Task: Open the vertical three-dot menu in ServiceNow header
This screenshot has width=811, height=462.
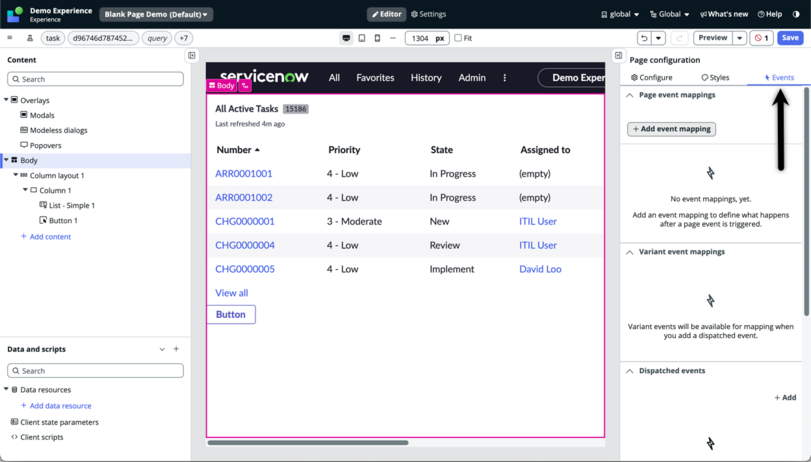Action: click(x=505, y=78)
